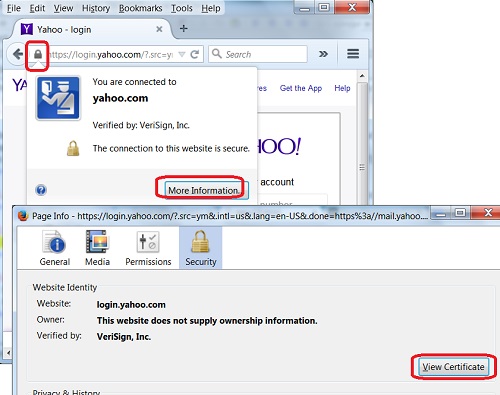
Task: Open the Edit menu
Action: pos(37,8)
